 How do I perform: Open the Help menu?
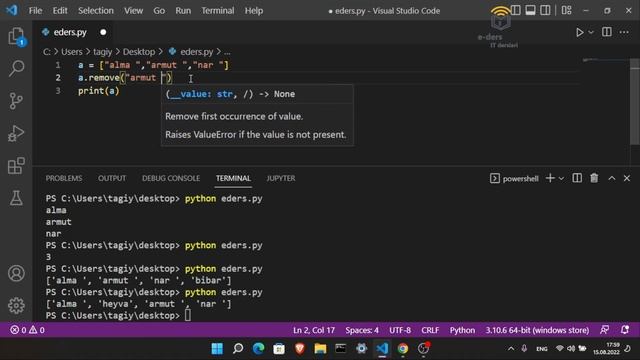click(x=253, y=11)
